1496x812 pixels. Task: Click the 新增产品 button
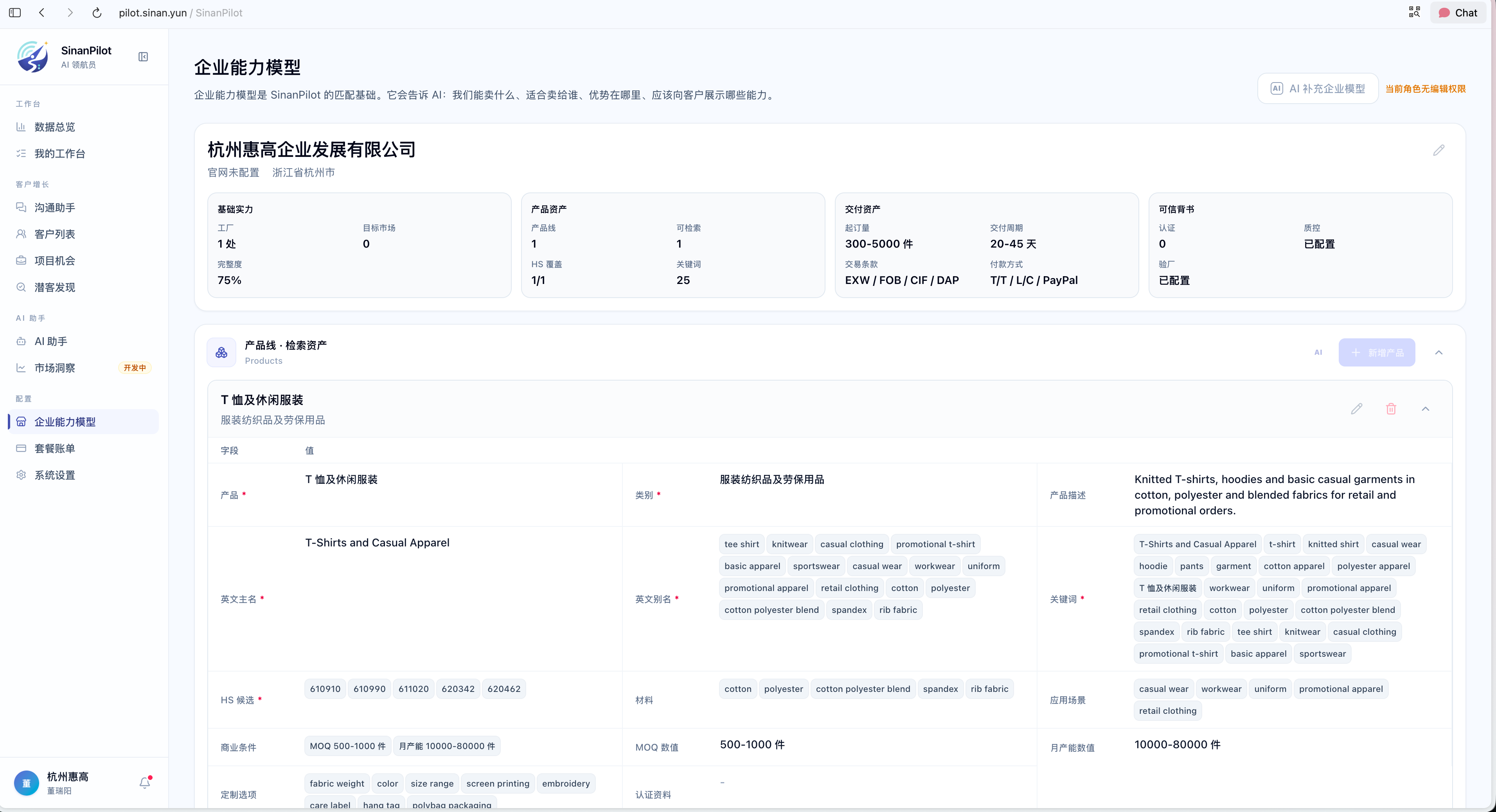[1376, 352]
